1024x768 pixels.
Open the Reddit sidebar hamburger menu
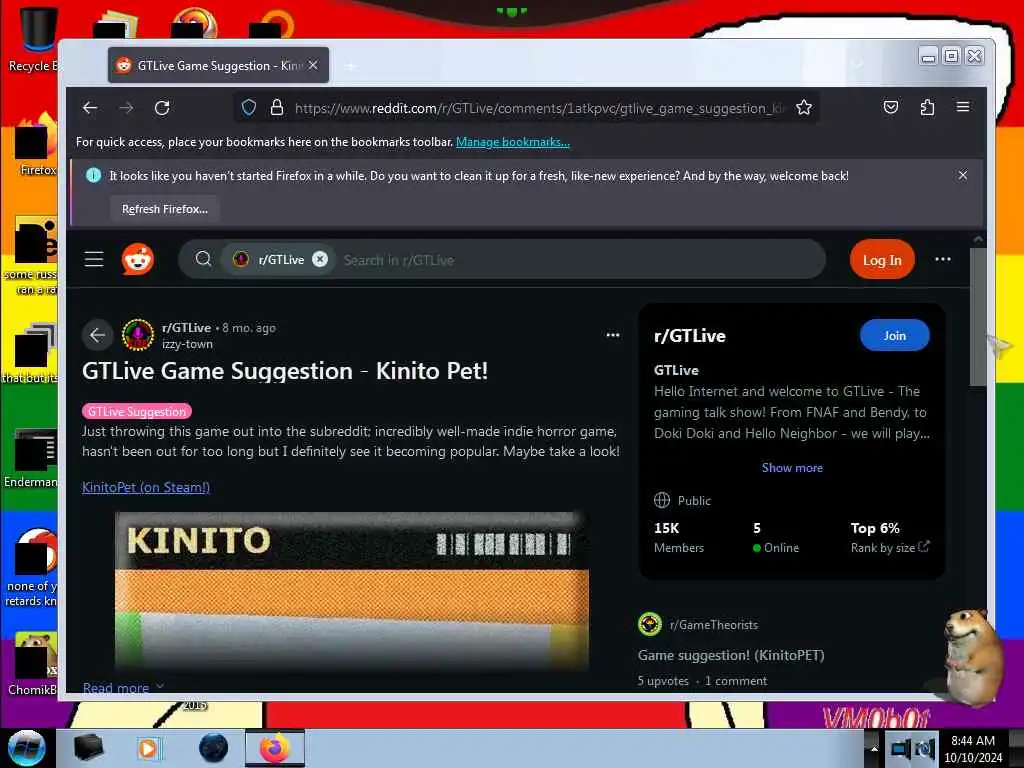point(94,259)
